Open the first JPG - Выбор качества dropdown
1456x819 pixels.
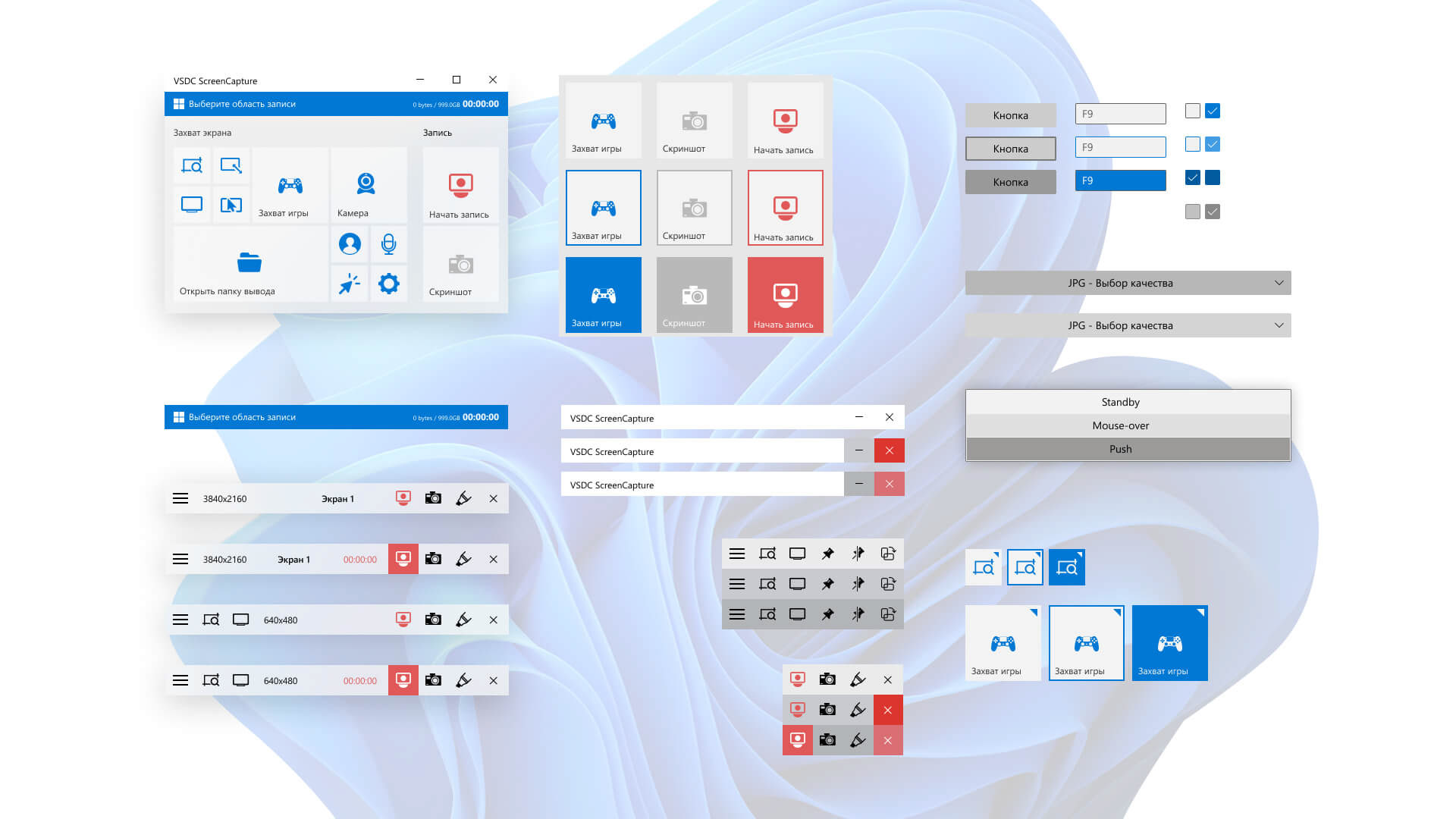(1127, 282)
